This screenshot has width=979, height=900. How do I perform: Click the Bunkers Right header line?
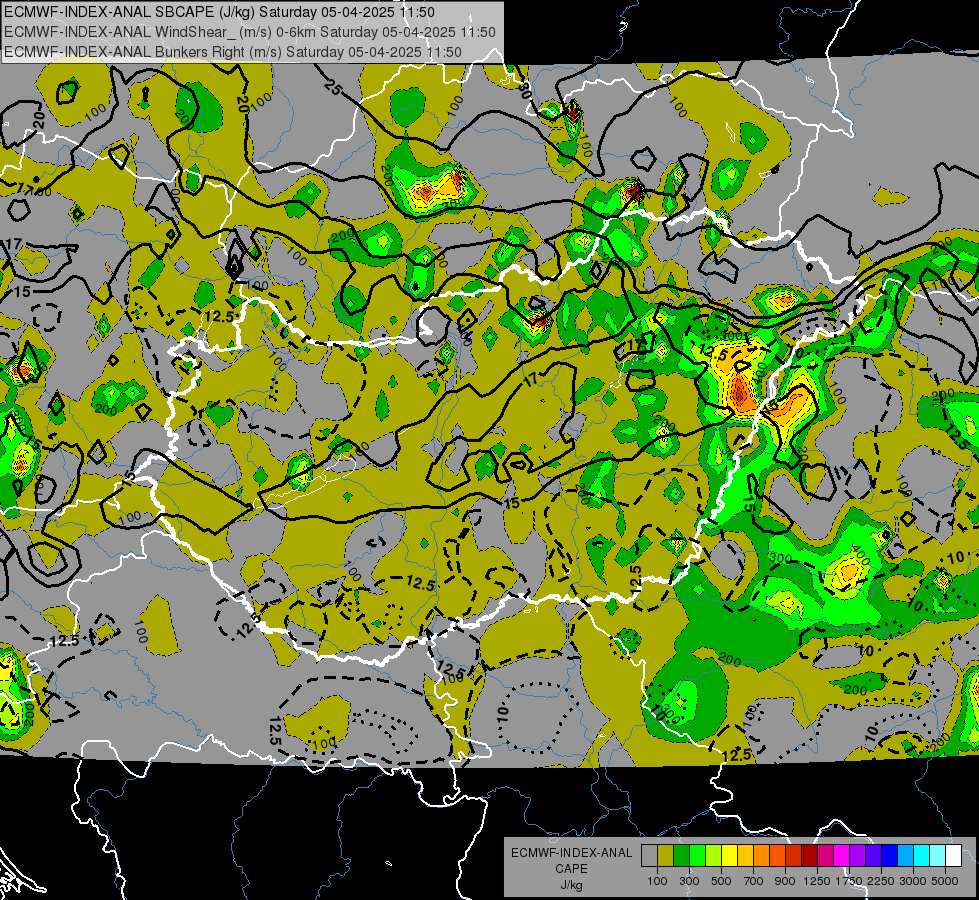(233, 52)
